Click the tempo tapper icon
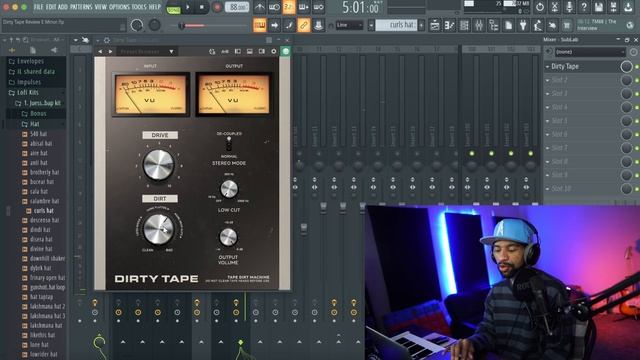This screenshot has height=360, width=640. click(538, 25)
